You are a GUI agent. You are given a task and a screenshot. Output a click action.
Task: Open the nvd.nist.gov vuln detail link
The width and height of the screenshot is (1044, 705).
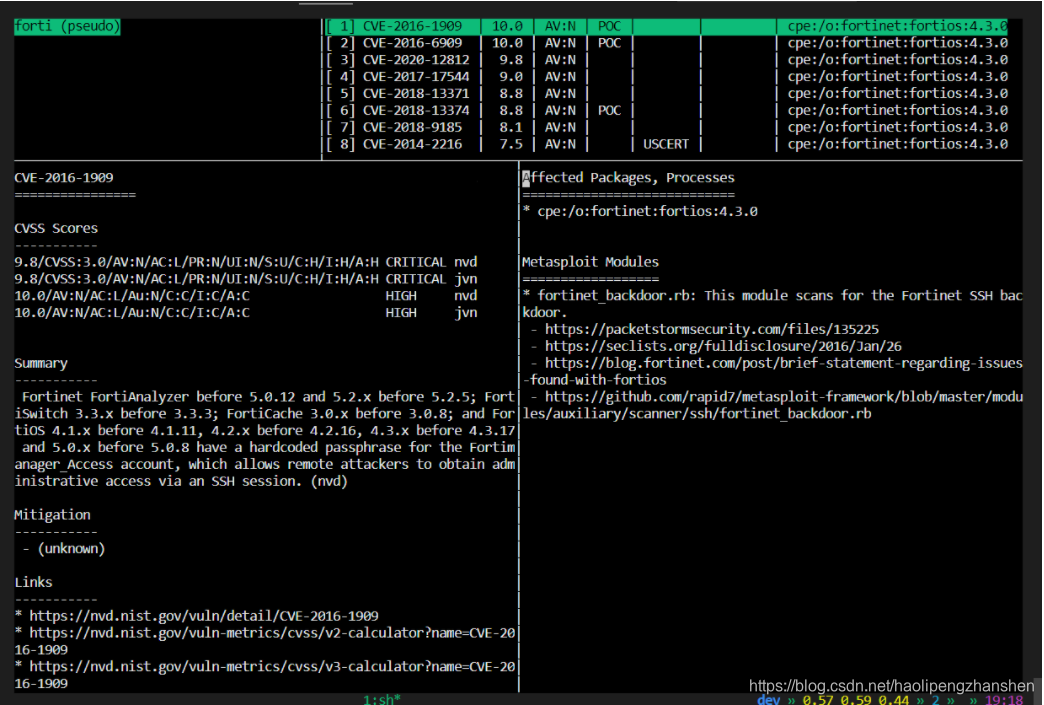pos(204,616)
